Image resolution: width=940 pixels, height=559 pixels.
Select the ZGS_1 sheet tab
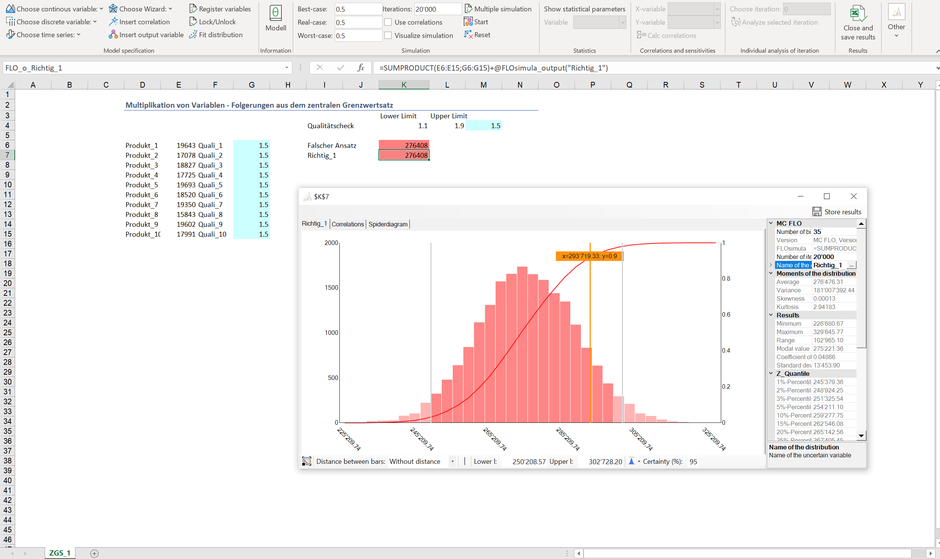[59, 553]
